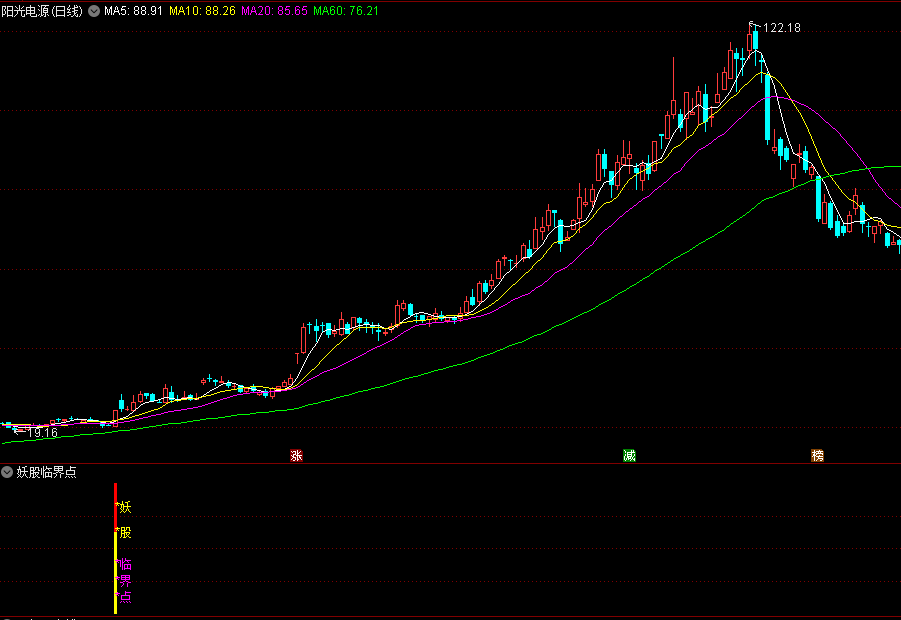This screenshot has width=901, height=620.
Task: Click the magenta 点 signal character
Action: click(x=125, y=596)
